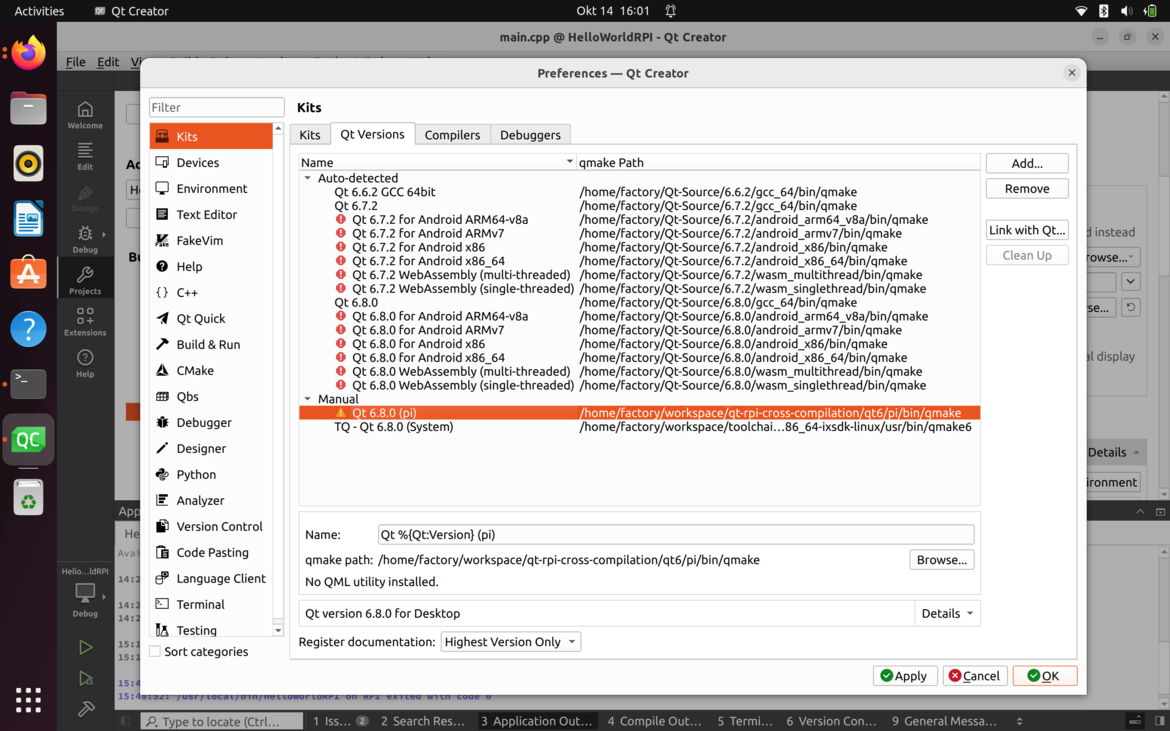
Task: Switch to the Kits tab
Action: point(310,135)
